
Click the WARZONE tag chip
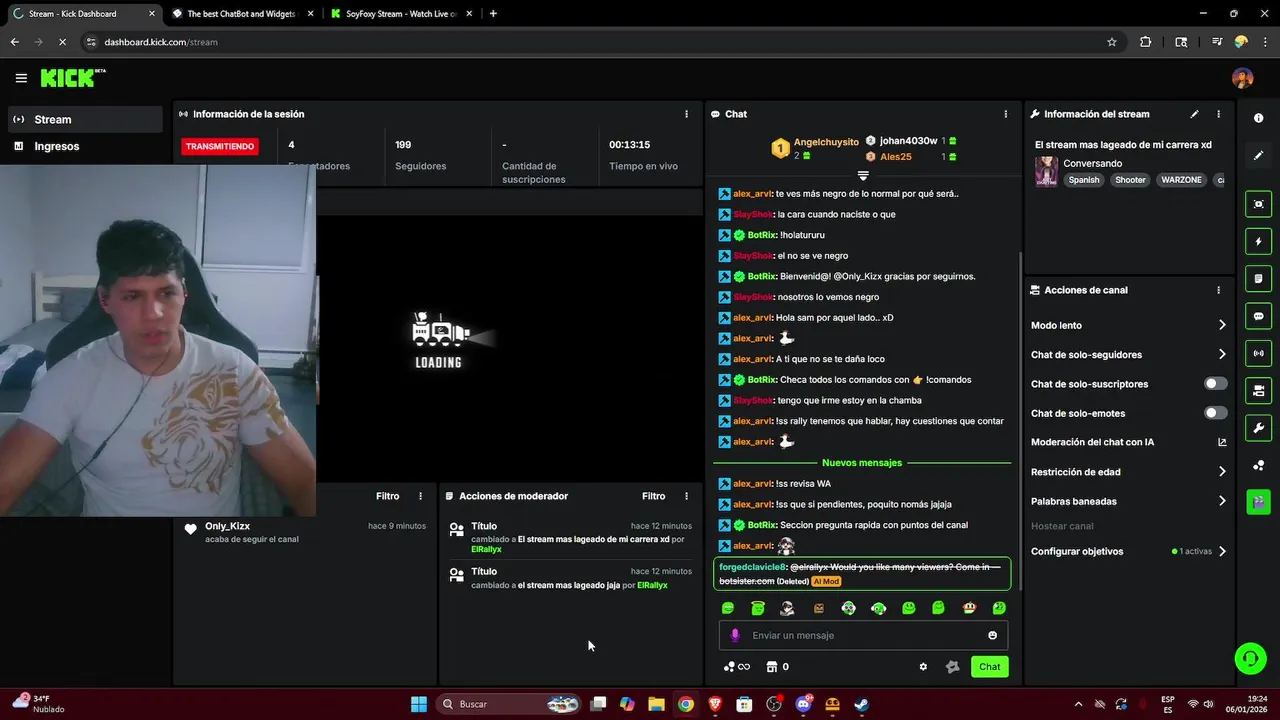(1181, 180)
